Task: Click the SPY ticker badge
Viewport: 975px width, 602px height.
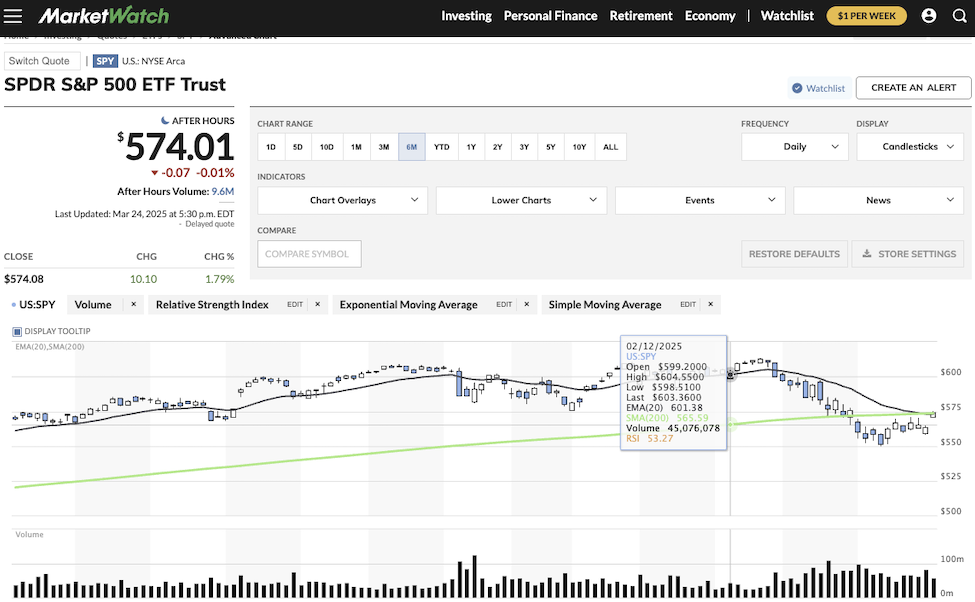Action: pos(105,61)
